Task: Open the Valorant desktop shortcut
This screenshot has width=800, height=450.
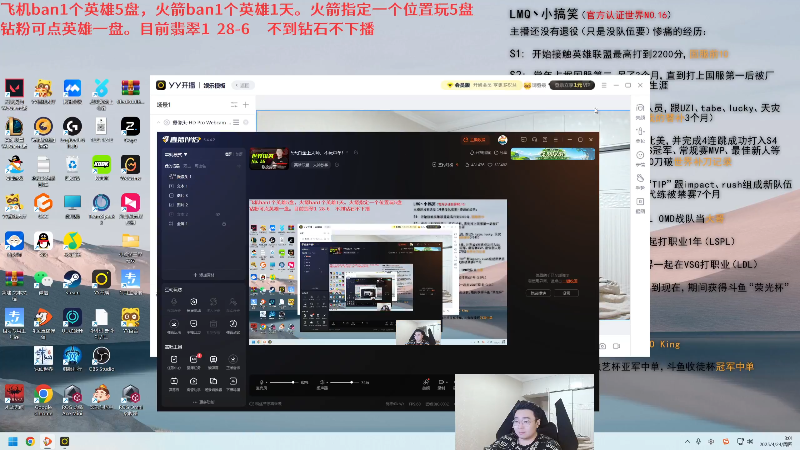Action: click(14, 89)
